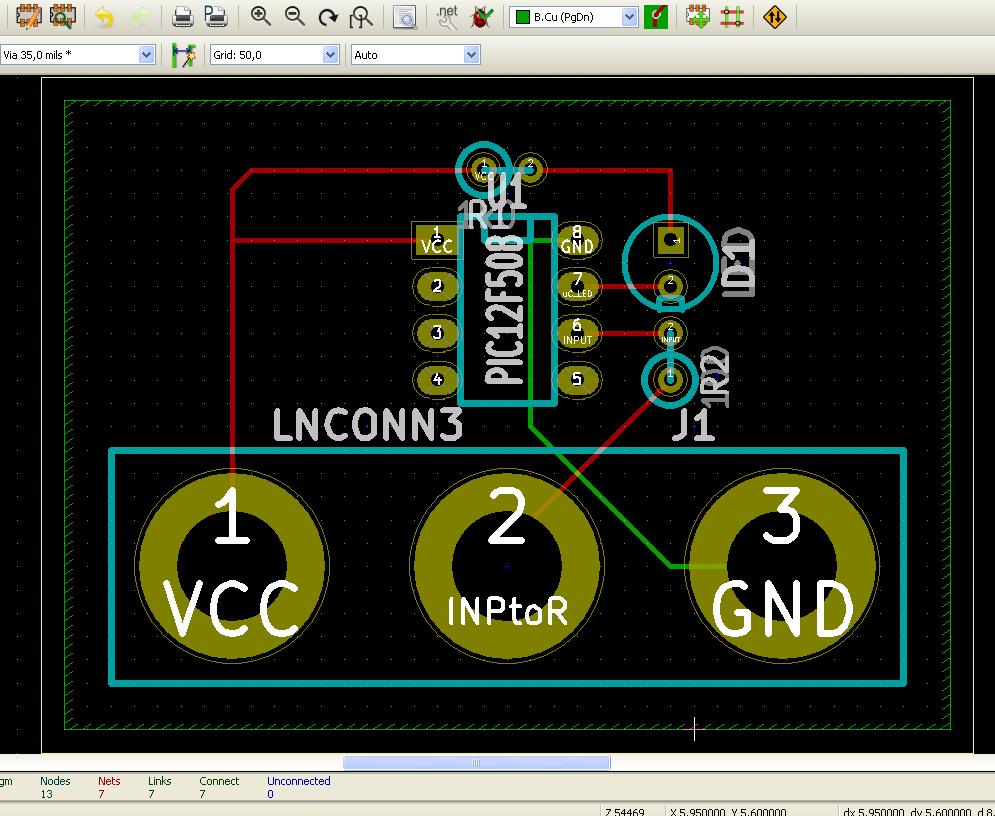The height and width of the screenshot is (816, 995).
Task: Click the Nodes count in status bar
Action: tap(47, 794)
